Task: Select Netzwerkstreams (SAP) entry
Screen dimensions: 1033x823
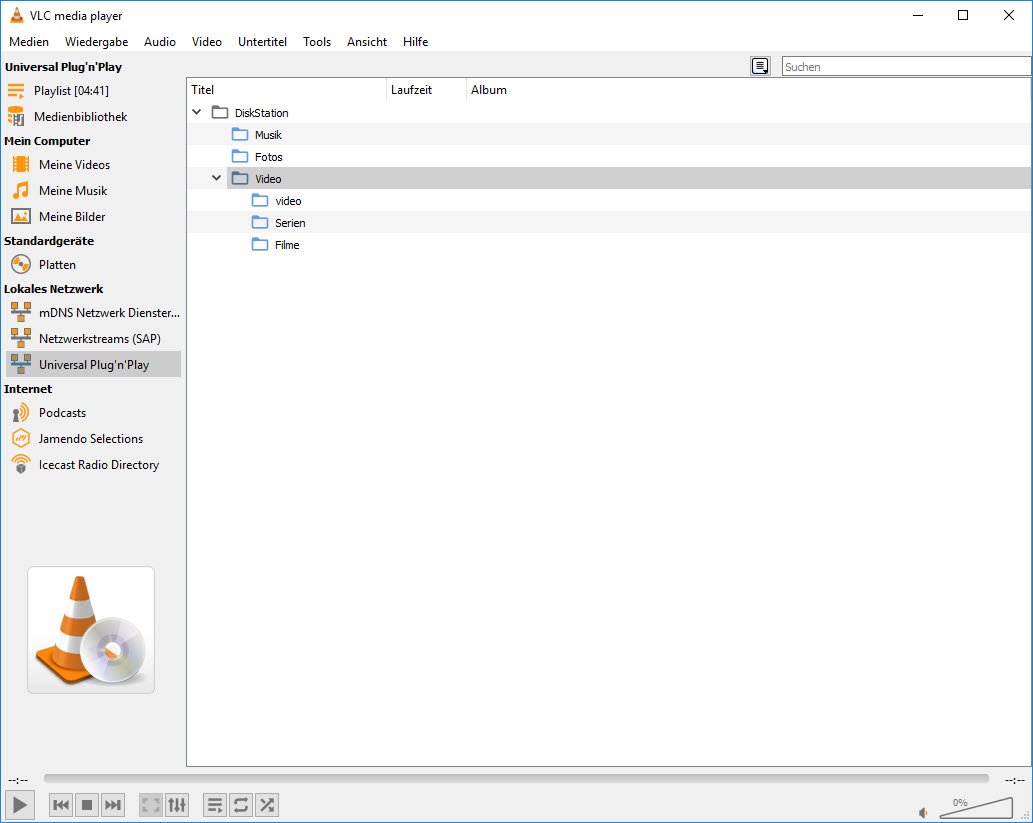Action: 93,338
